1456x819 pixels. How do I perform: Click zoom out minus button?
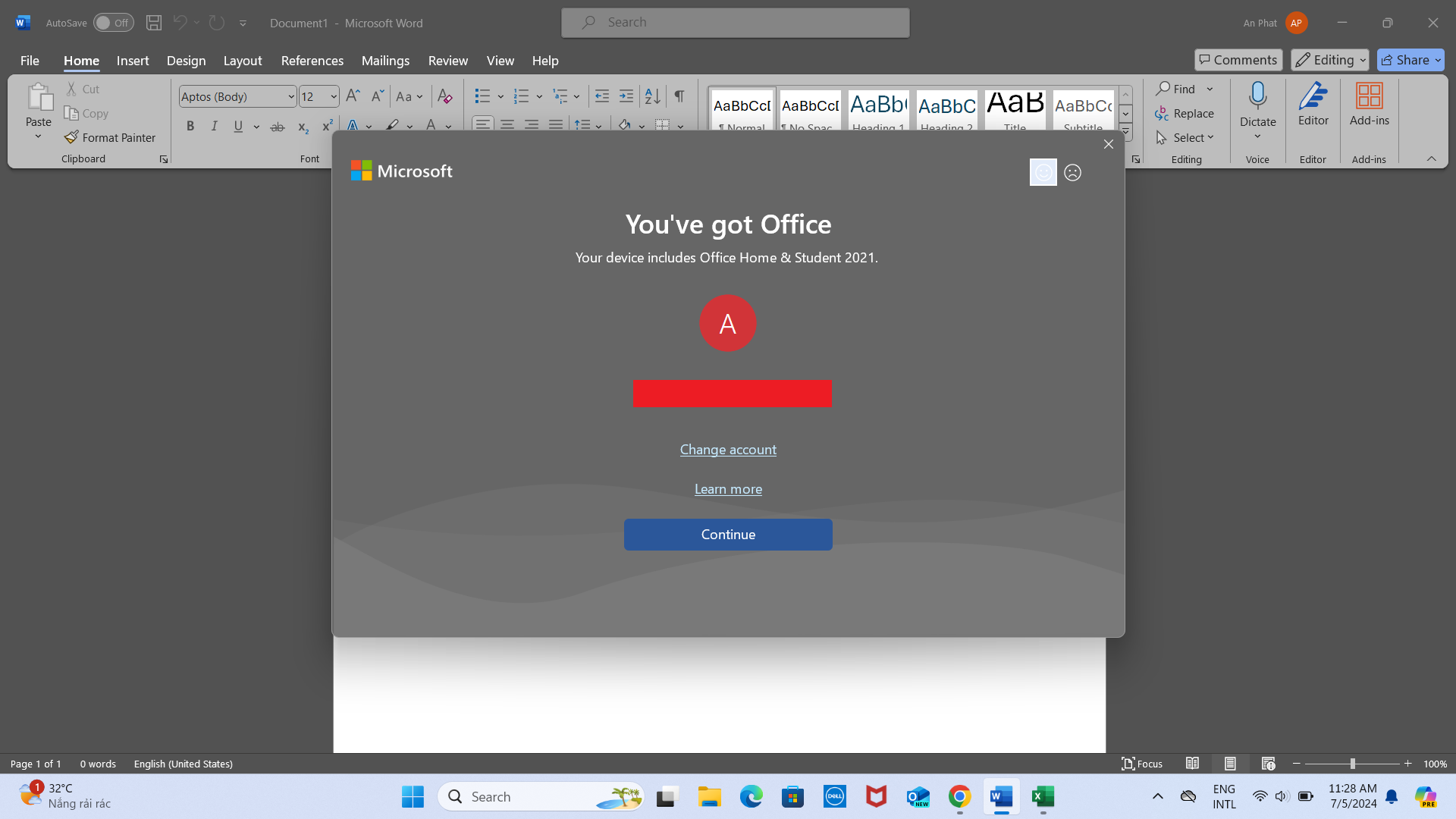[1297, 764]
